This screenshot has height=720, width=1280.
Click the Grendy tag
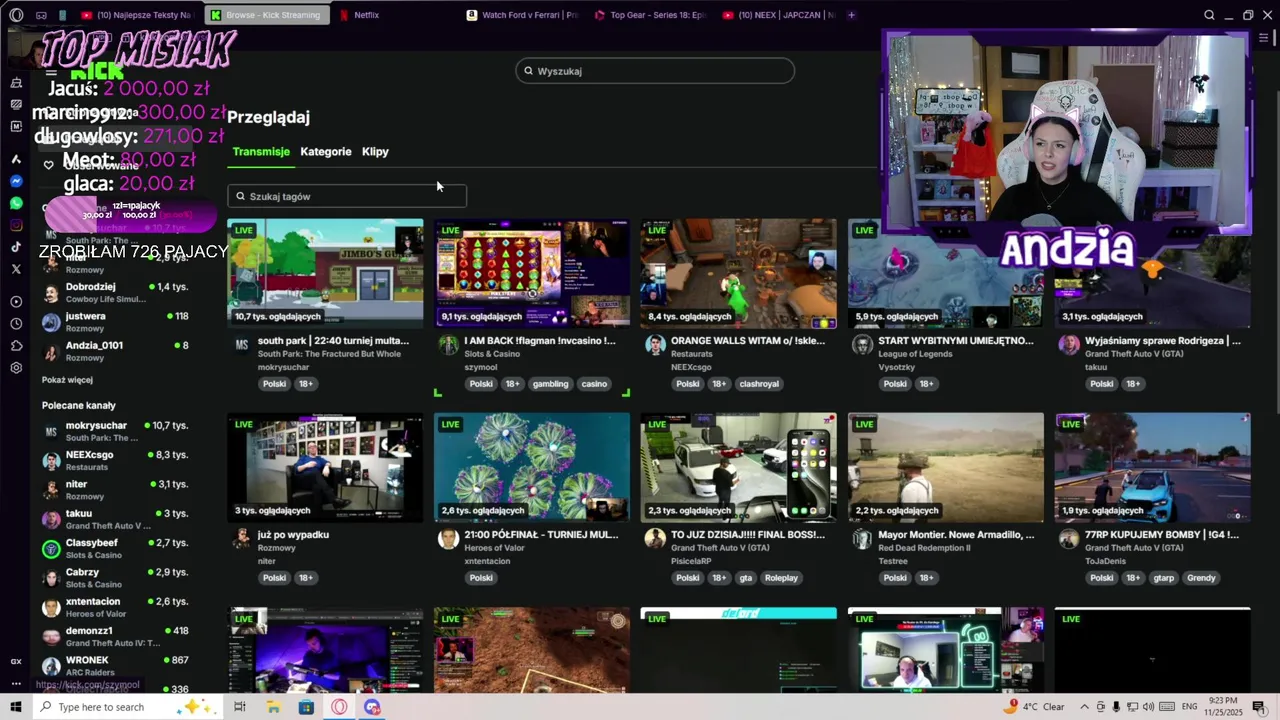(1201, 578)
